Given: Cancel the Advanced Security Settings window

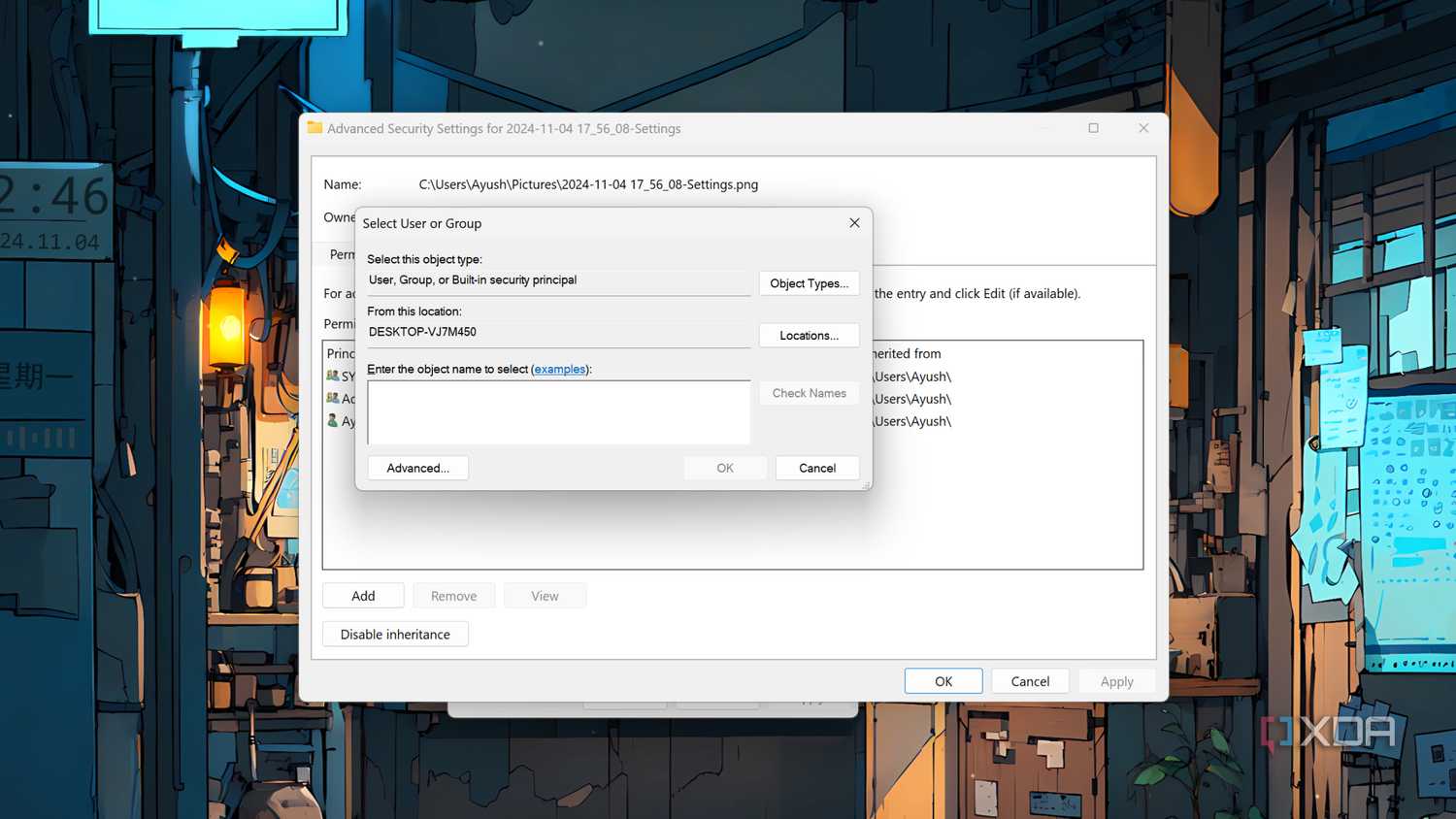Looking at the screenshot, I should pyautogui.click(x=1030, y=681).
